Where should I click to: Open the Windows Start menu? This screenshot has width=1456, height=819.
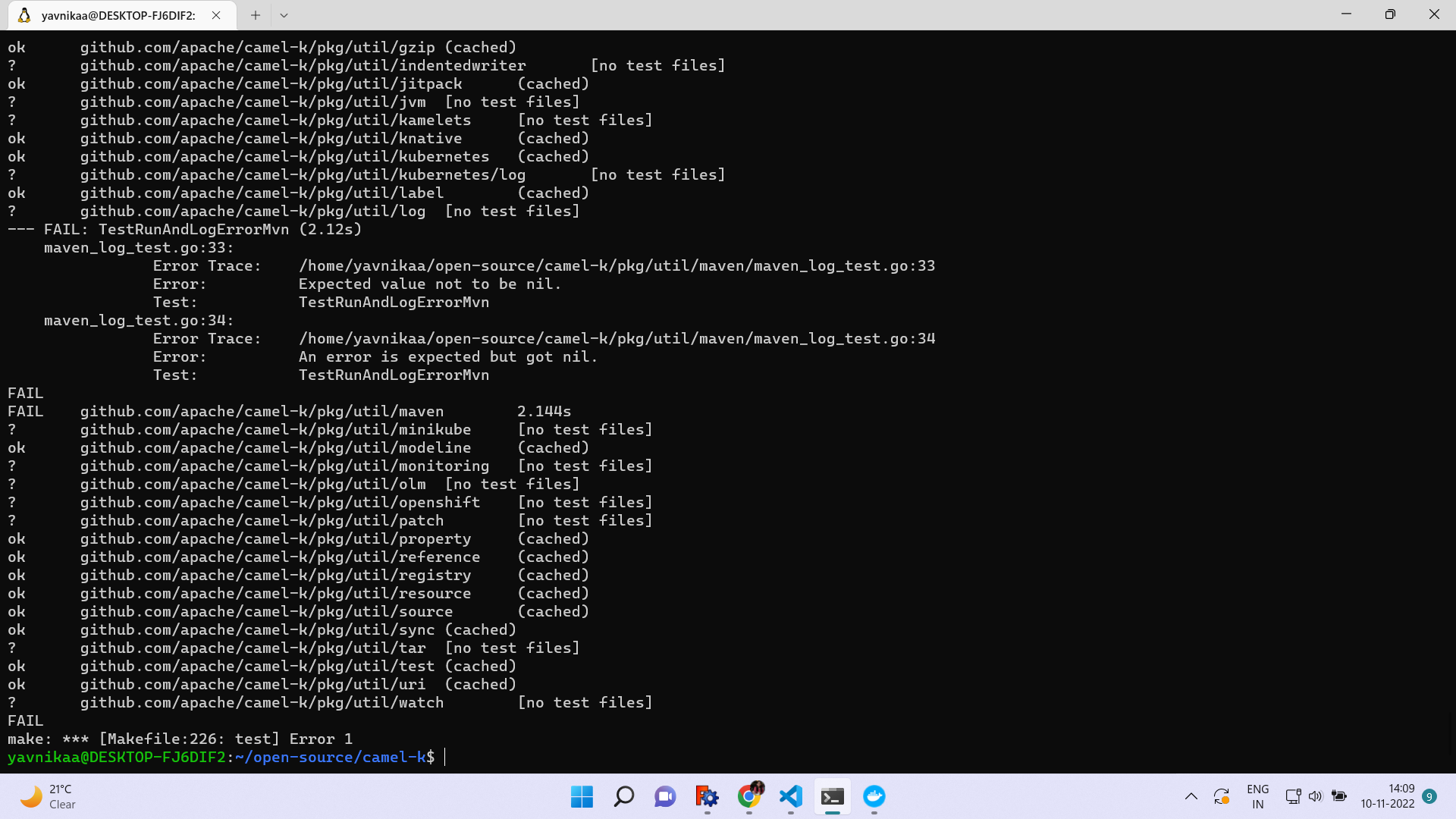(581, 797)
